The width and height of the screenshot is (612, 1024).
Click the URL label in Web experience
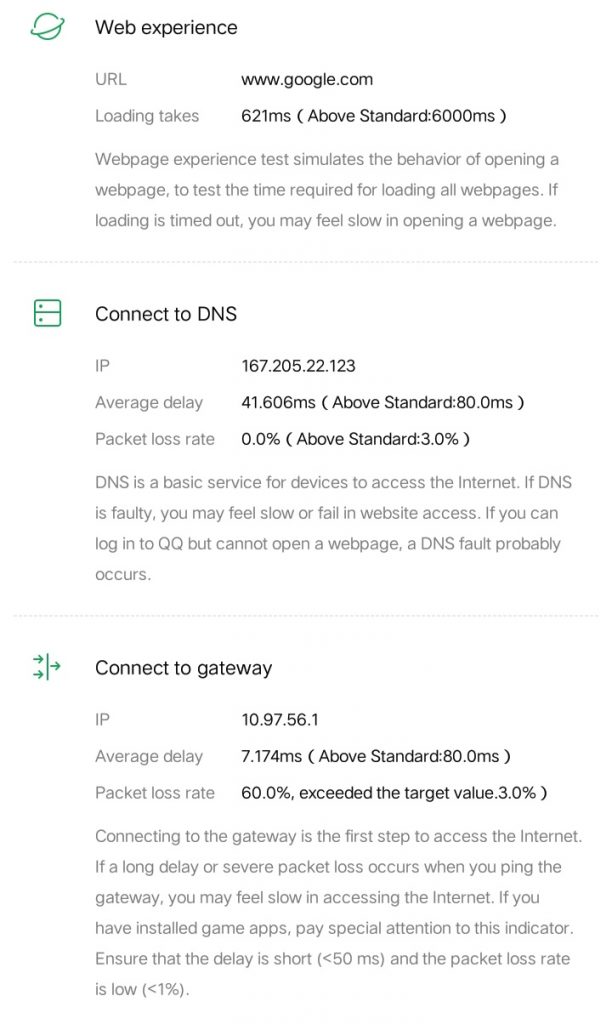(x=111, y=80)
